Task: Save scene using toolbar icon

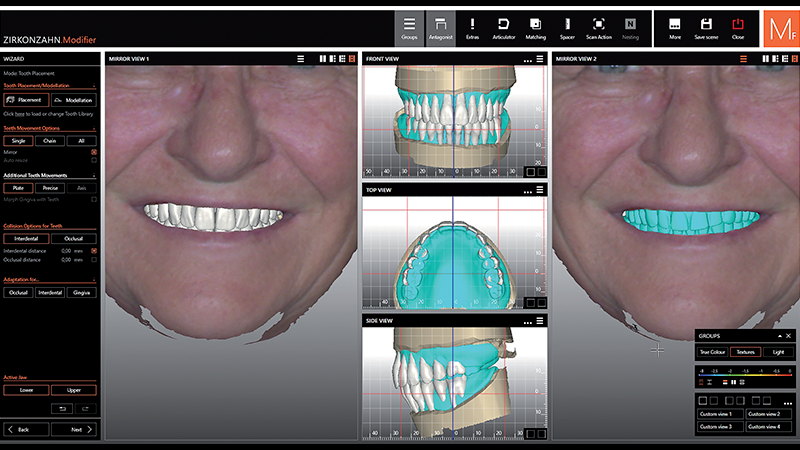Action: tap(706, 28)
